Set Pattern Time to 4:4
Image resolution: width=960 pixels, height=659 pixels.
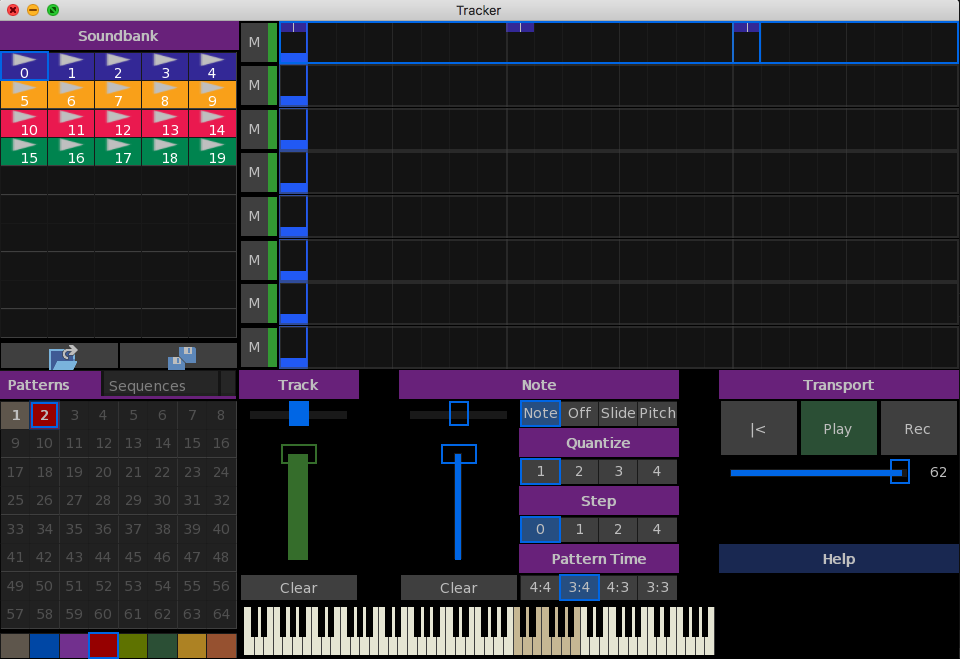coord(540,587)
